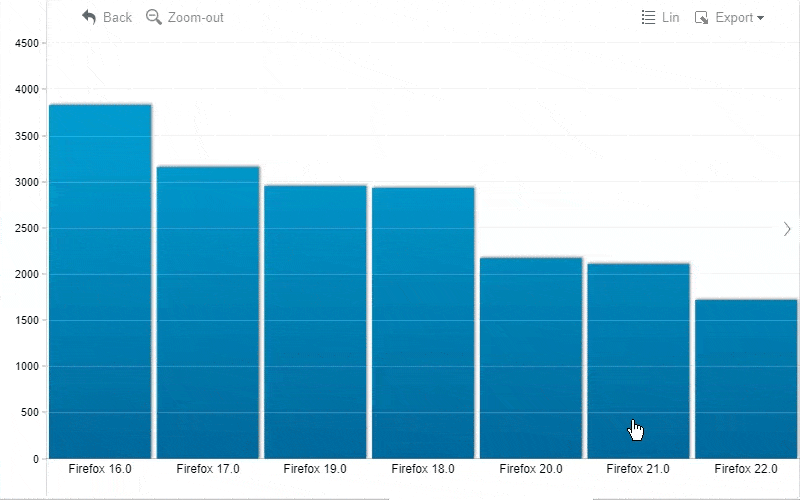The width and height of the screenshot is (800, 500).
Task: Select the Firefox 17.0 bar
Action: coord(208,312)
